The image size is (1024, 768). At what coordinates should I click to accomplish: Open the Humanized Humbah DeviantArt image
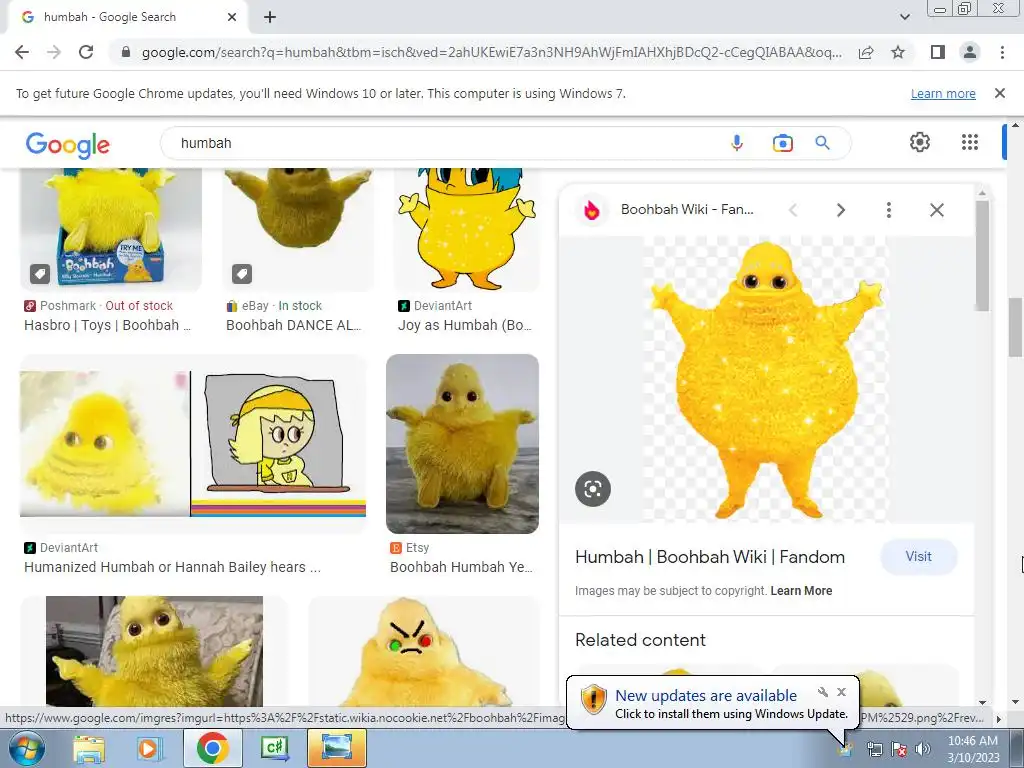(x=193, y=444)
